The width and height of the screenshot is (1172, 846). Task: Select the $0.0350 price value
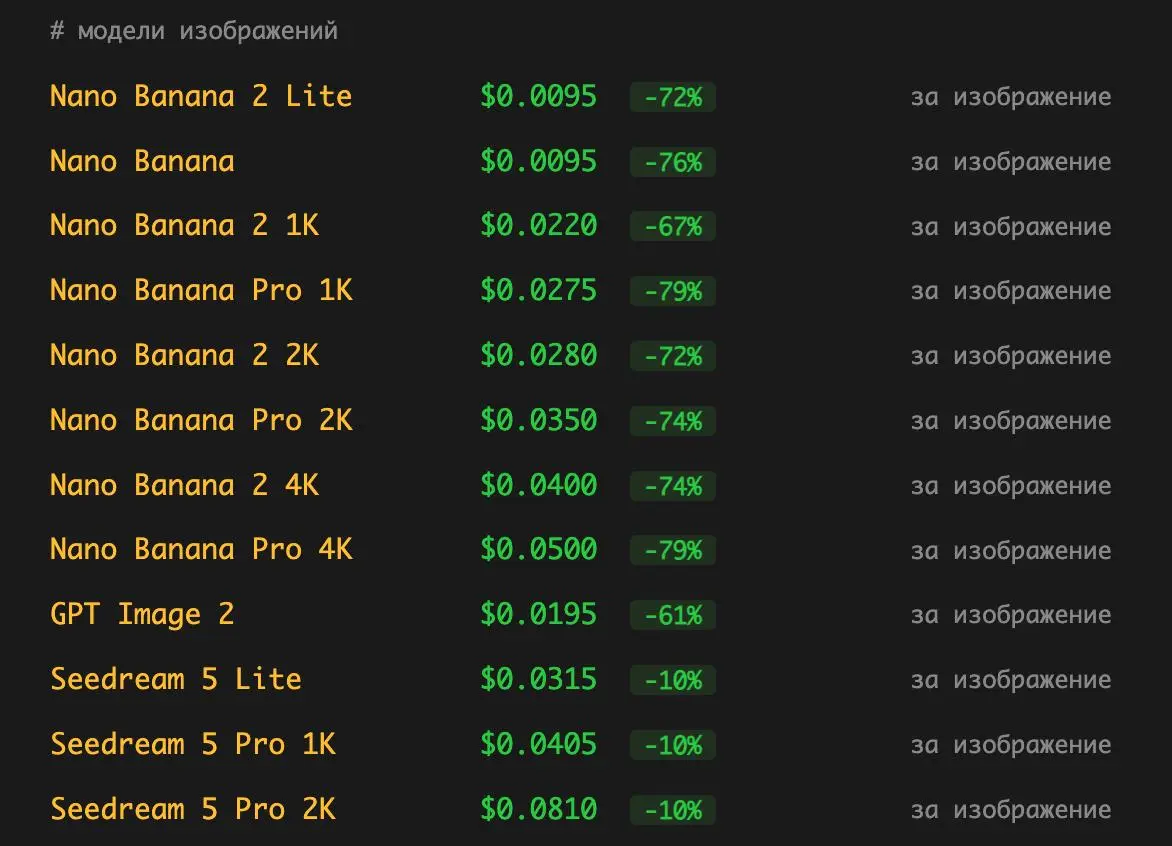[x=538, y=421]
